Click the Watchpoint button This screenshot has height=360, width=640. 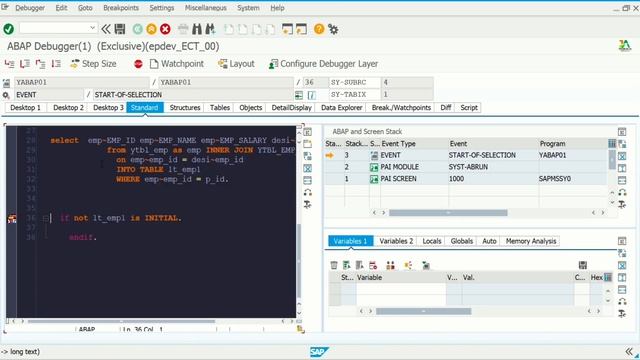(x=177, y=64)
